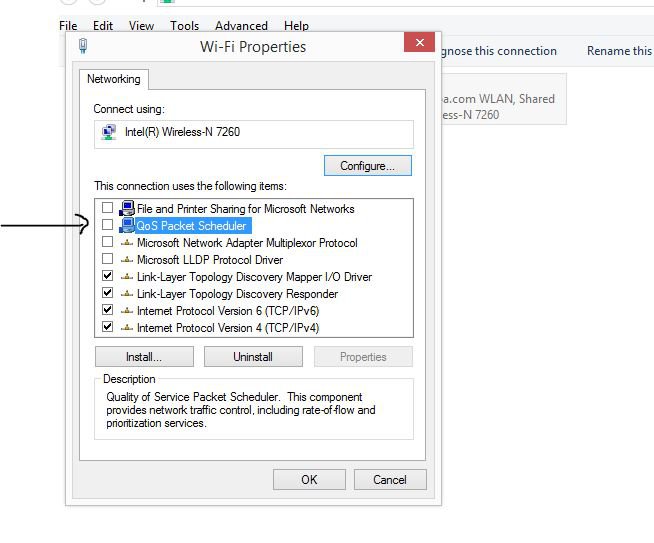Click the Configure... button
Viewport: 654px width, 543px height.
(x=367, y=166)
